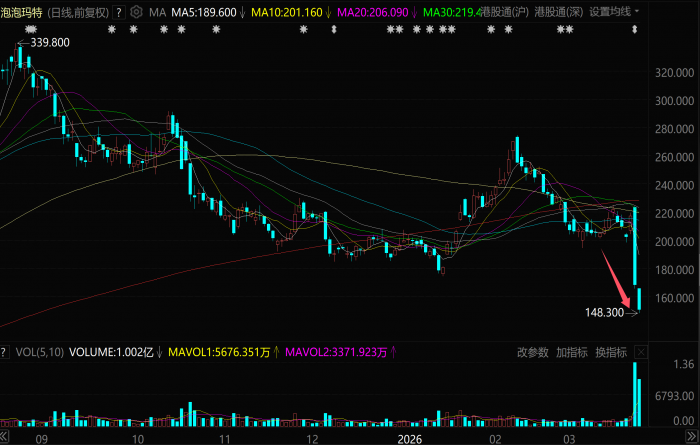Screen dimensions: 700x445
Task: Click the 339.800 high price label
Action: 50,42
